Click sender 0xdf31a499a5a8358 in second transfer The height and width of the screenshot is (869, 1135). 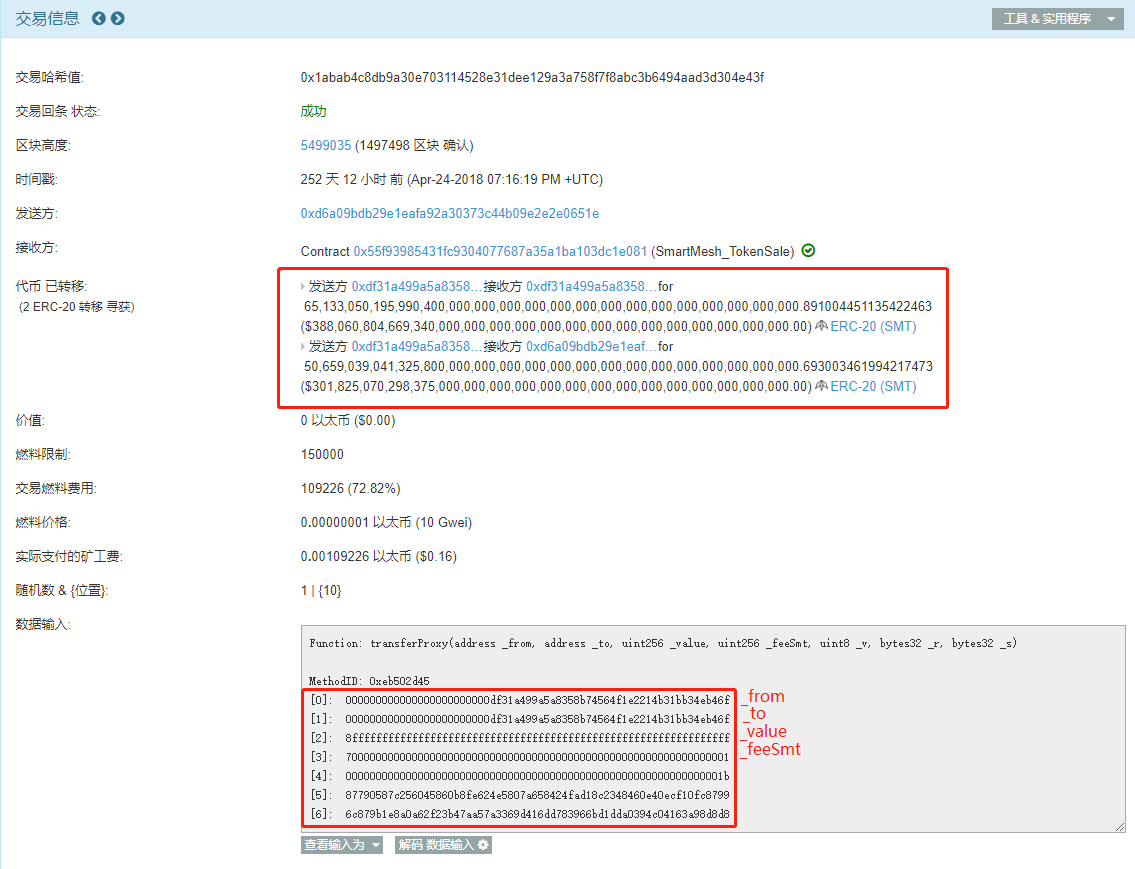tap(416, 347)
